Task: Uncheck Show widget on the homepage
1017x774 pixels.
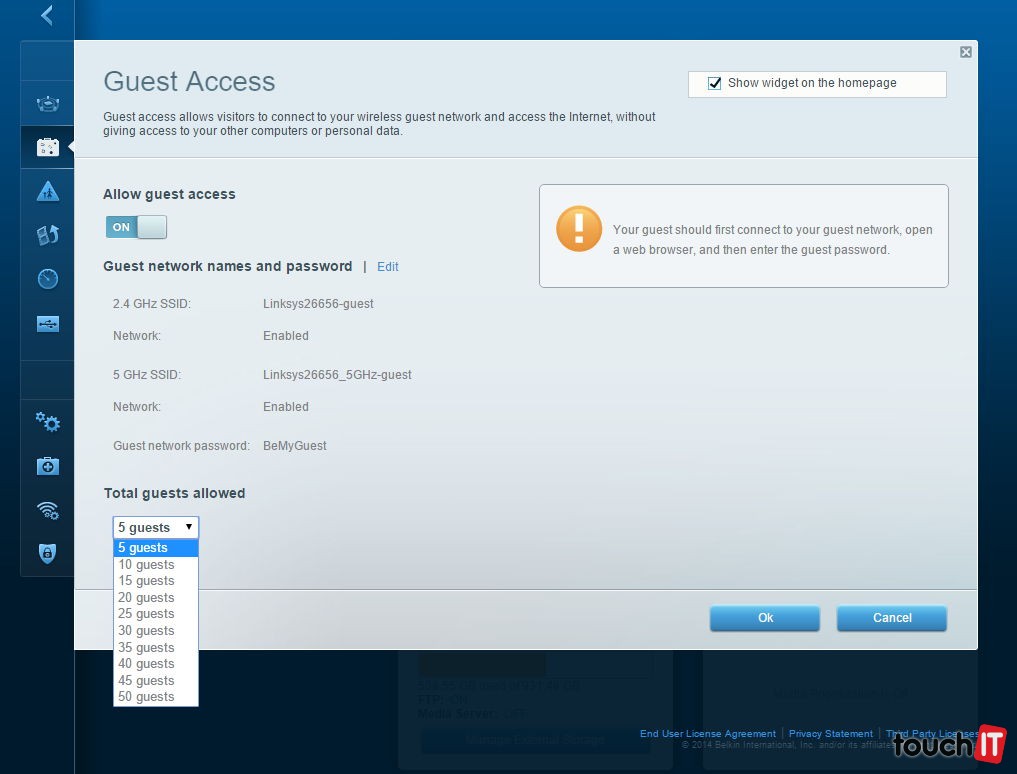Action: pos(714,84)
